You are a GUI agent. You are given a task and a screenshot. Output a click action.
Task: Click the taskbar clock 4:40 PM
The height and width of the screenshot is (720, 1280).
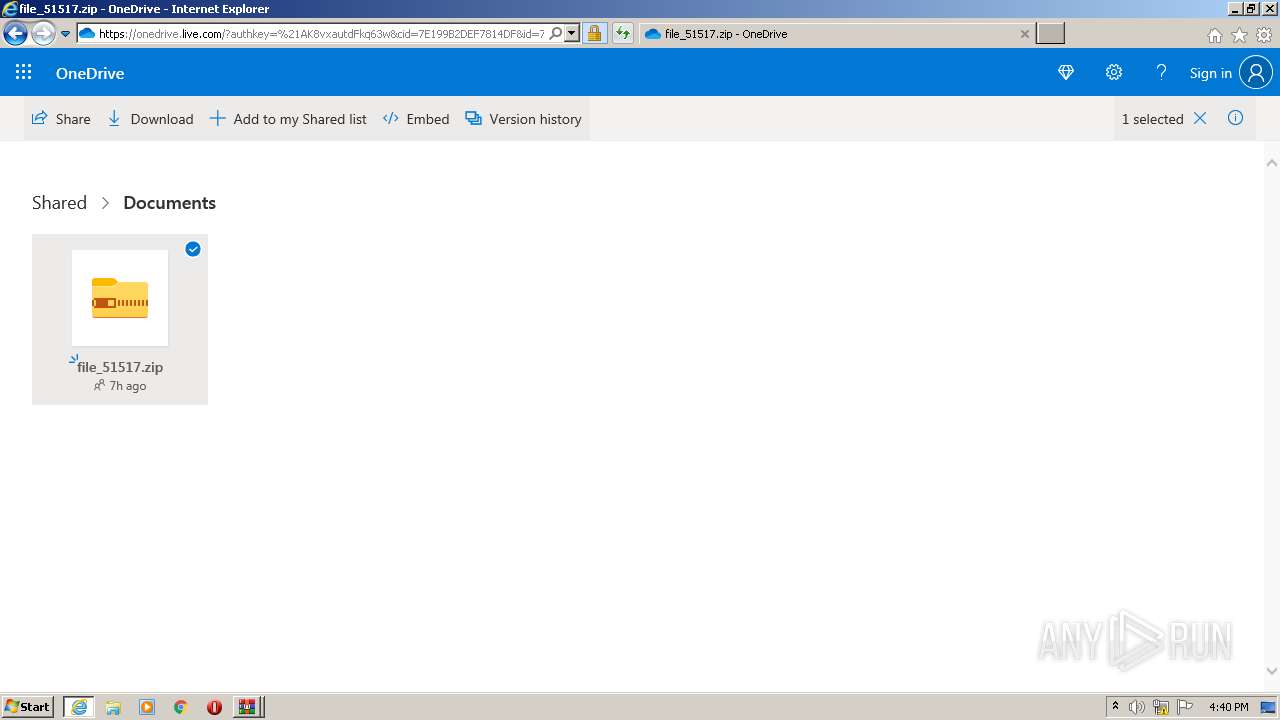[1229, 707]
